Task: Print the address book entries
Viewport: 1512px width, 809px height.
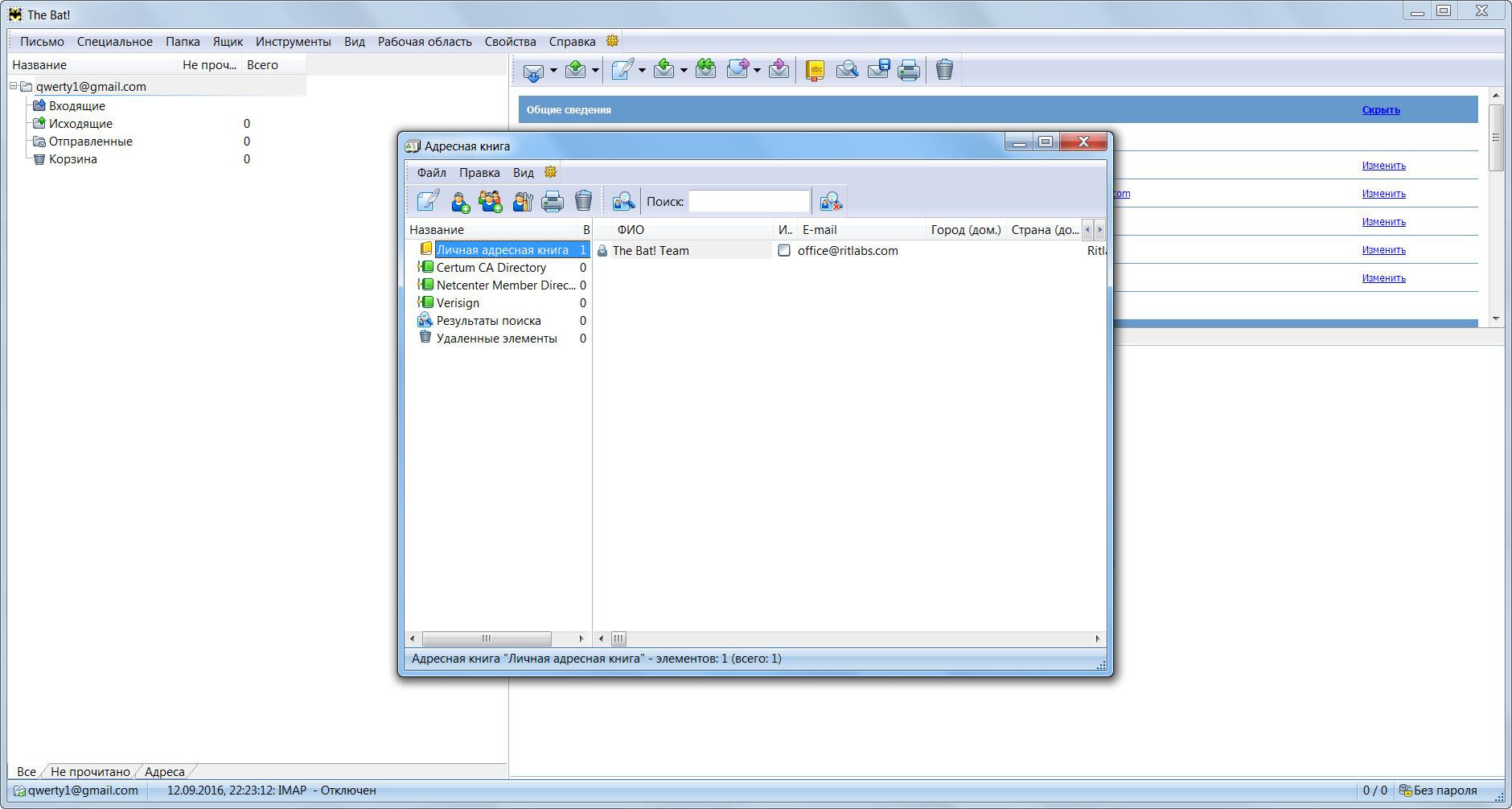Action: click(553, 201)
